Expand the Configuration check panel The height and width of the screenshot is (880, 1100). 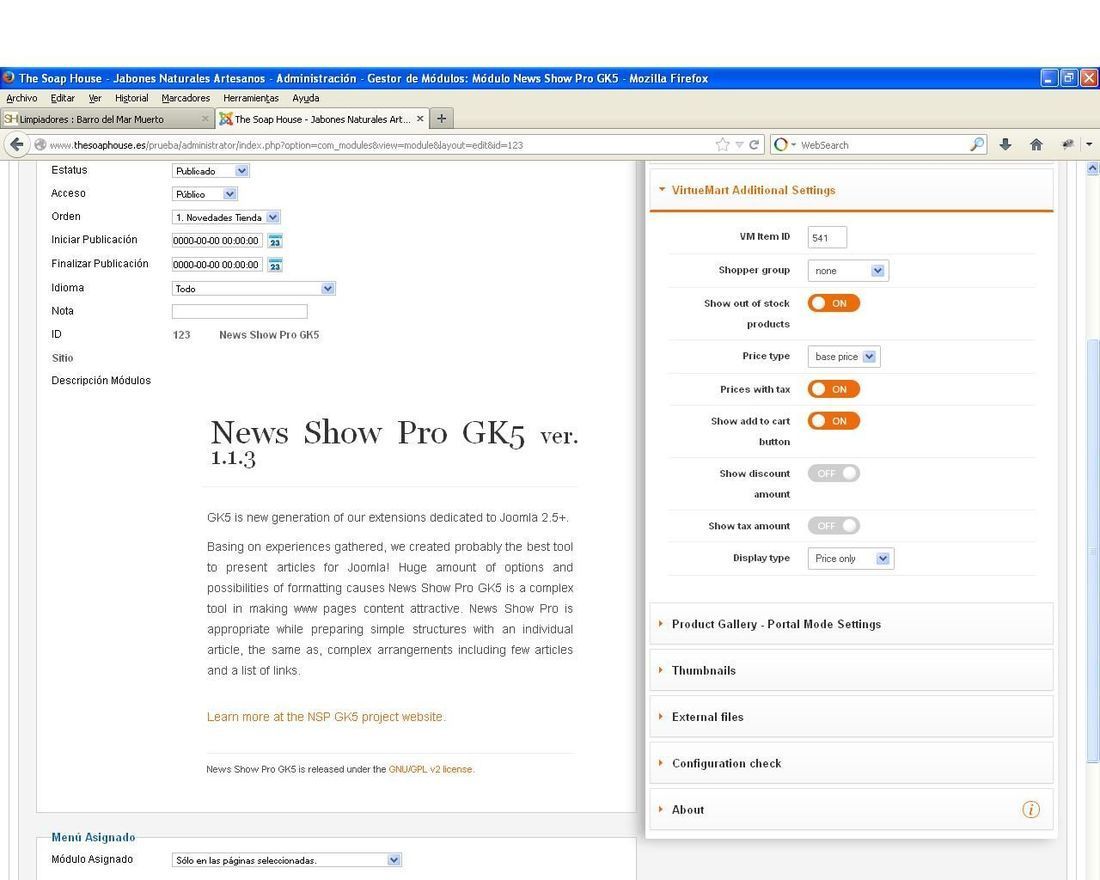point(852,763)
